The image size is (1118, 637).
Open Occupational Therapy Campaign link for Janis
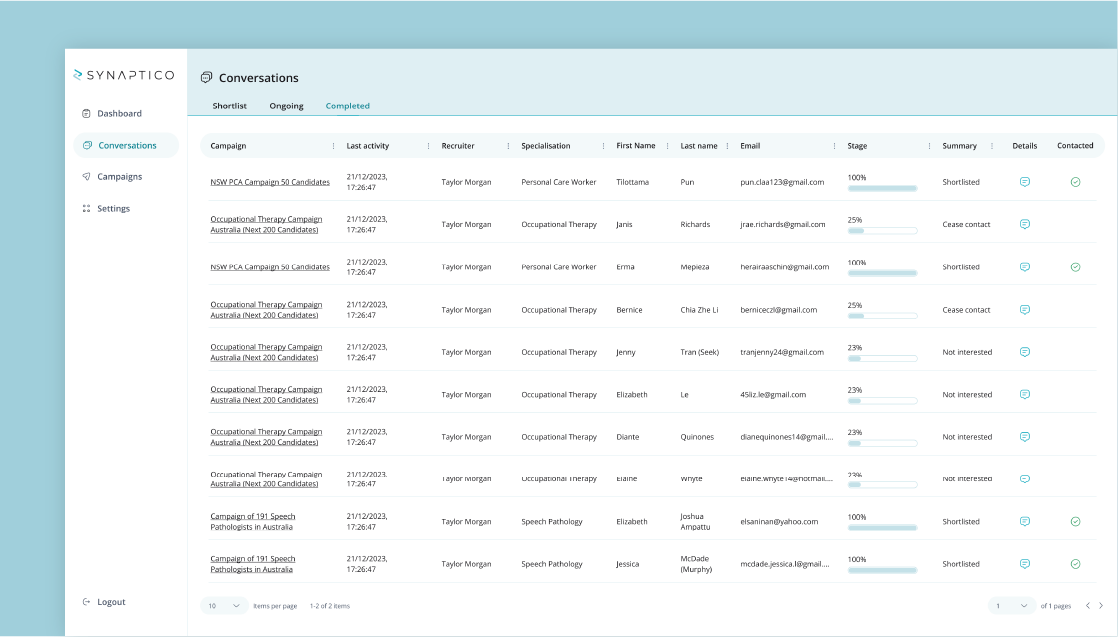coord(266,224)
